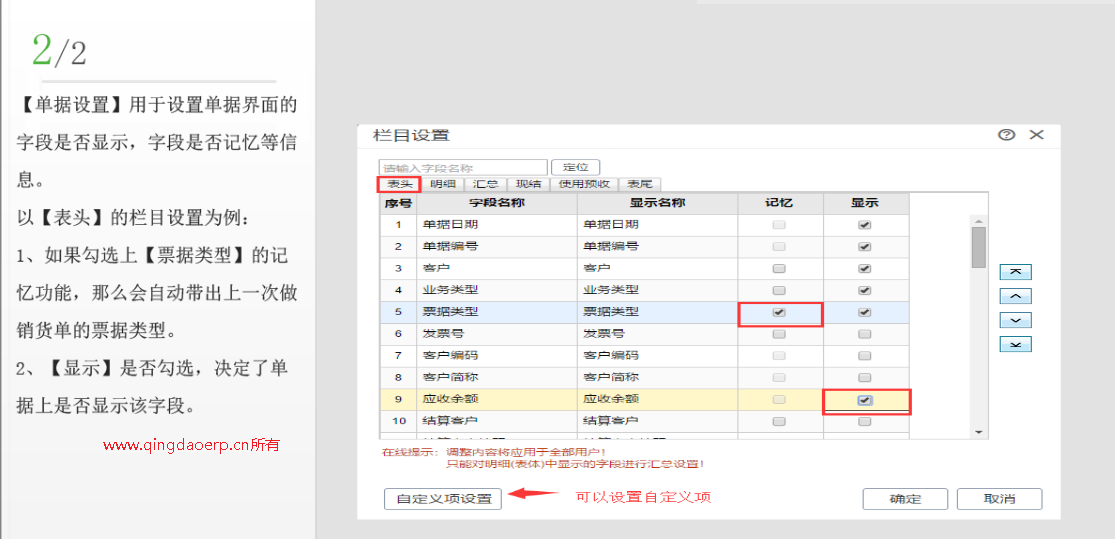The image size is (1115, 539).
Task: Open the help question mark icon
Action: (1007, 135)
